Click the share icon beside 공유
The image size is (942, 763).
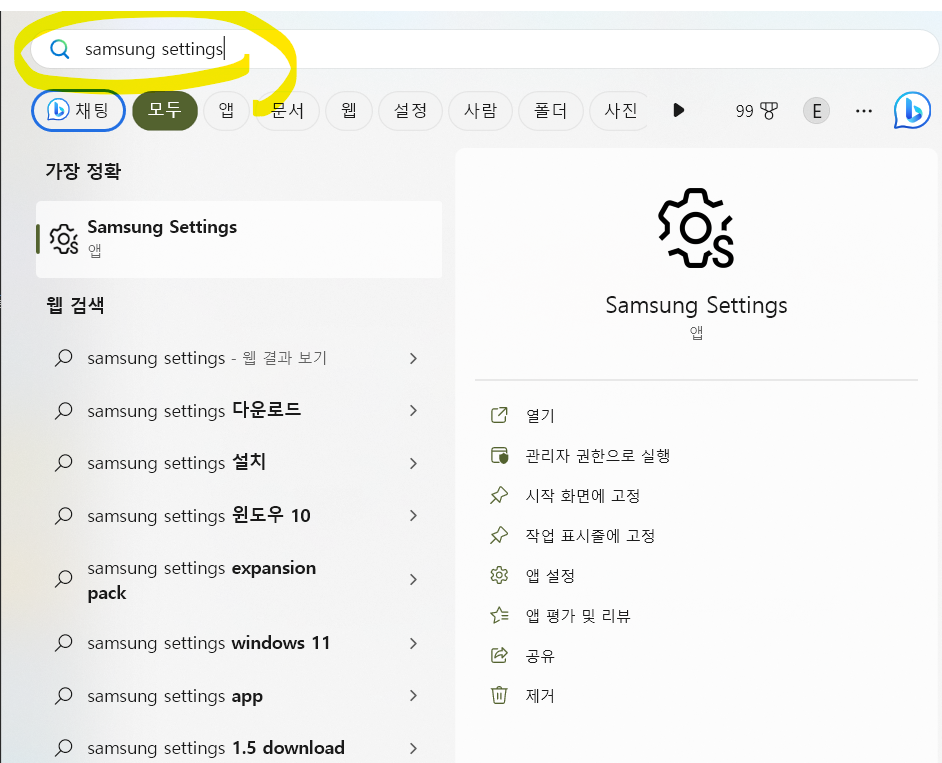tap(499, 655)
